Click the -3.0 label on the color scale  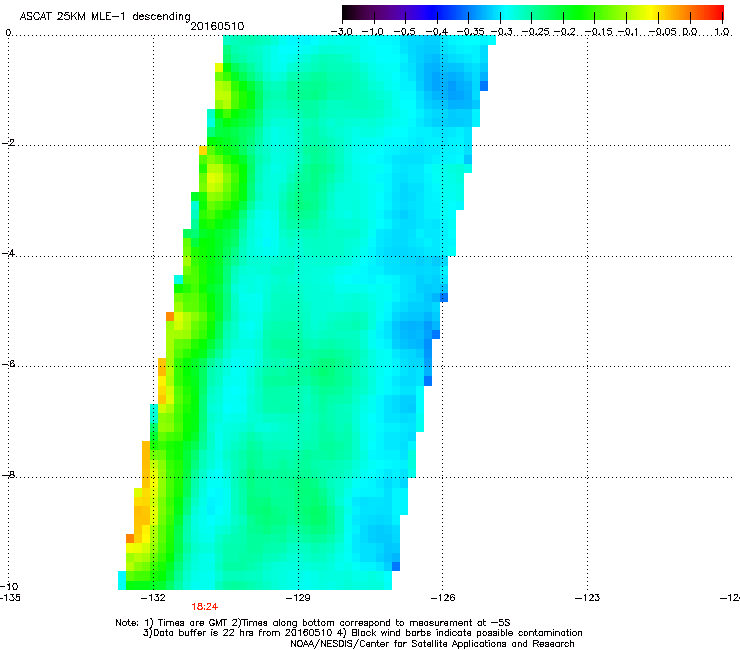click(x=342, y=32)
